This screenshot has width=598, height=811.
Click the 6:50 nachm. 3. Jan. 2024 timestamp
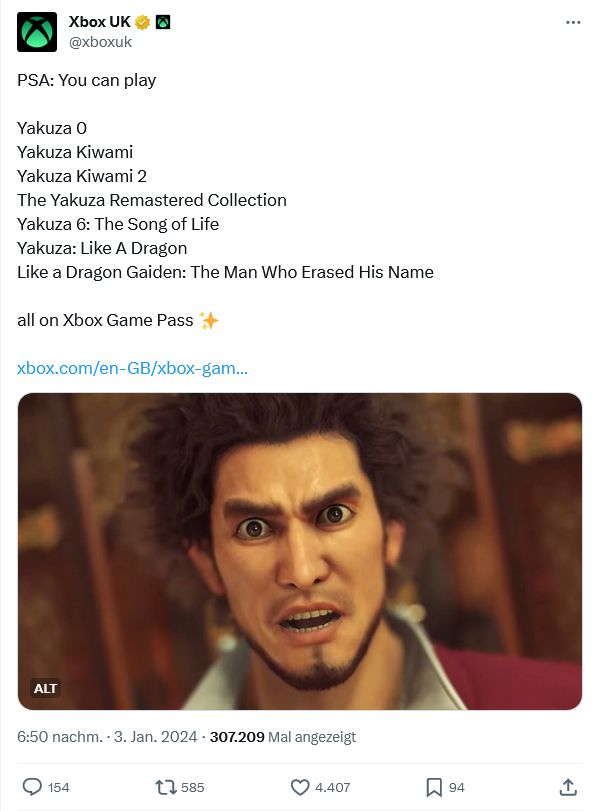107,737
